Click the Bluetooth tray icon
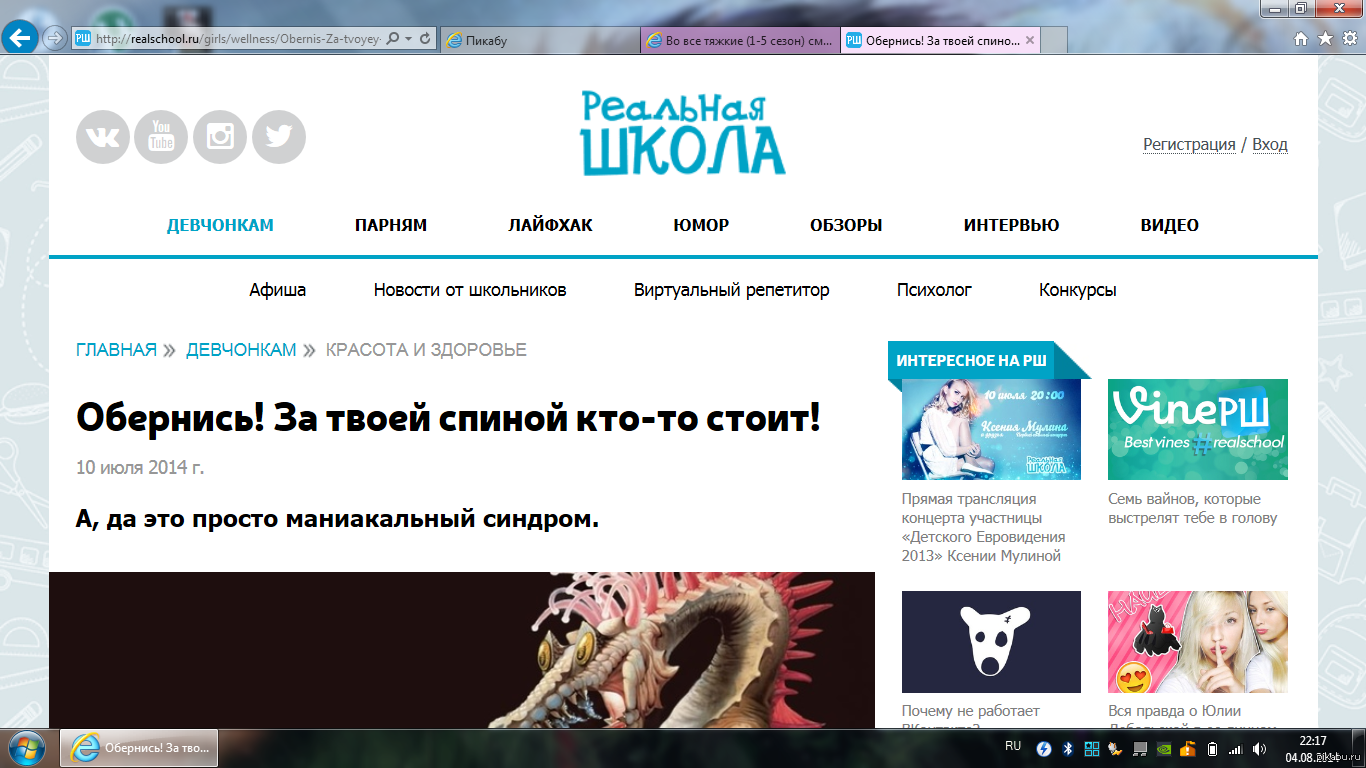 coord(1067,748)
